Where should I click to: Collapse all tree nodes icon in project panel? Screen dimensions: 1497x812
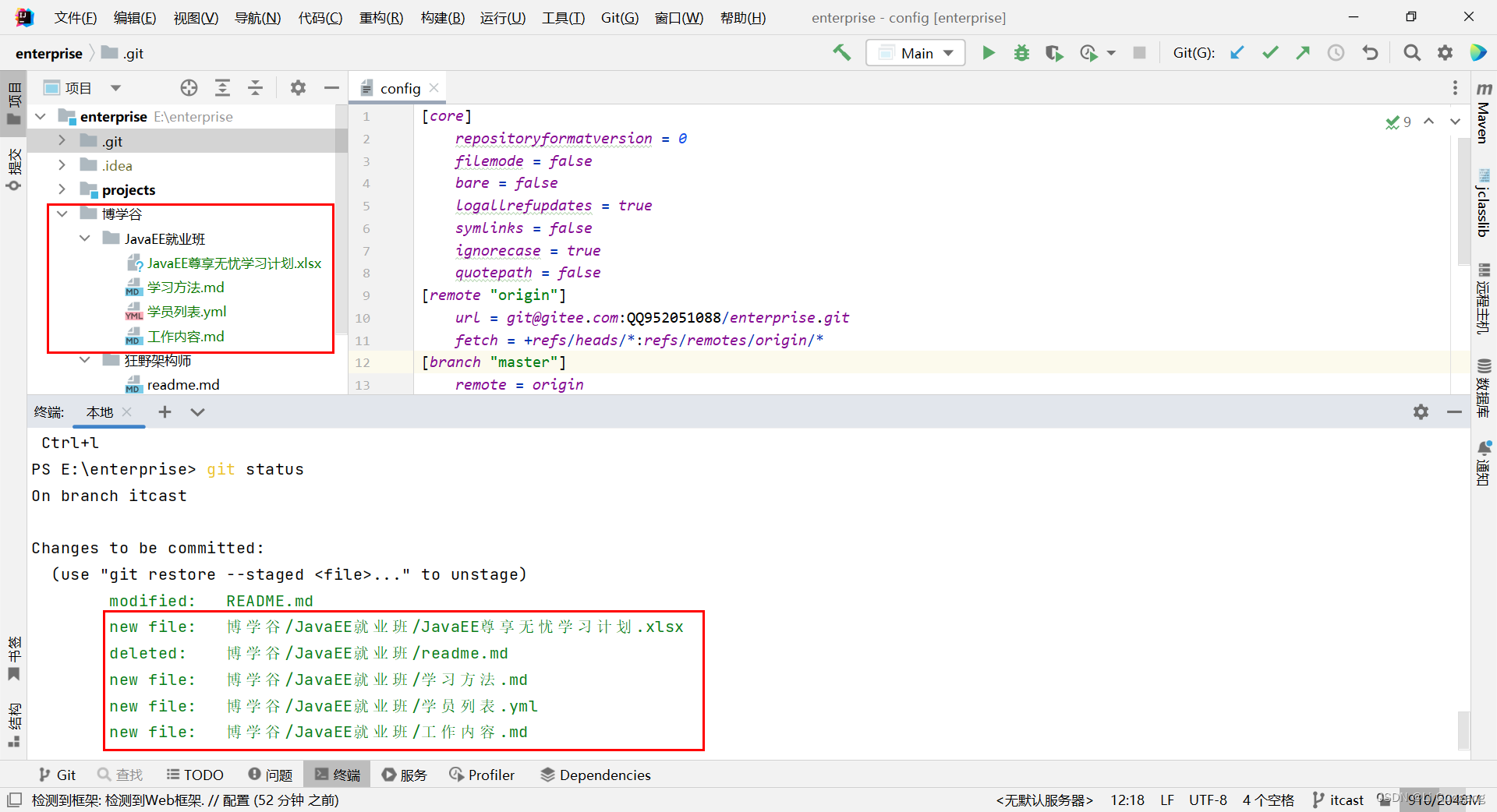tap(255, 88)
